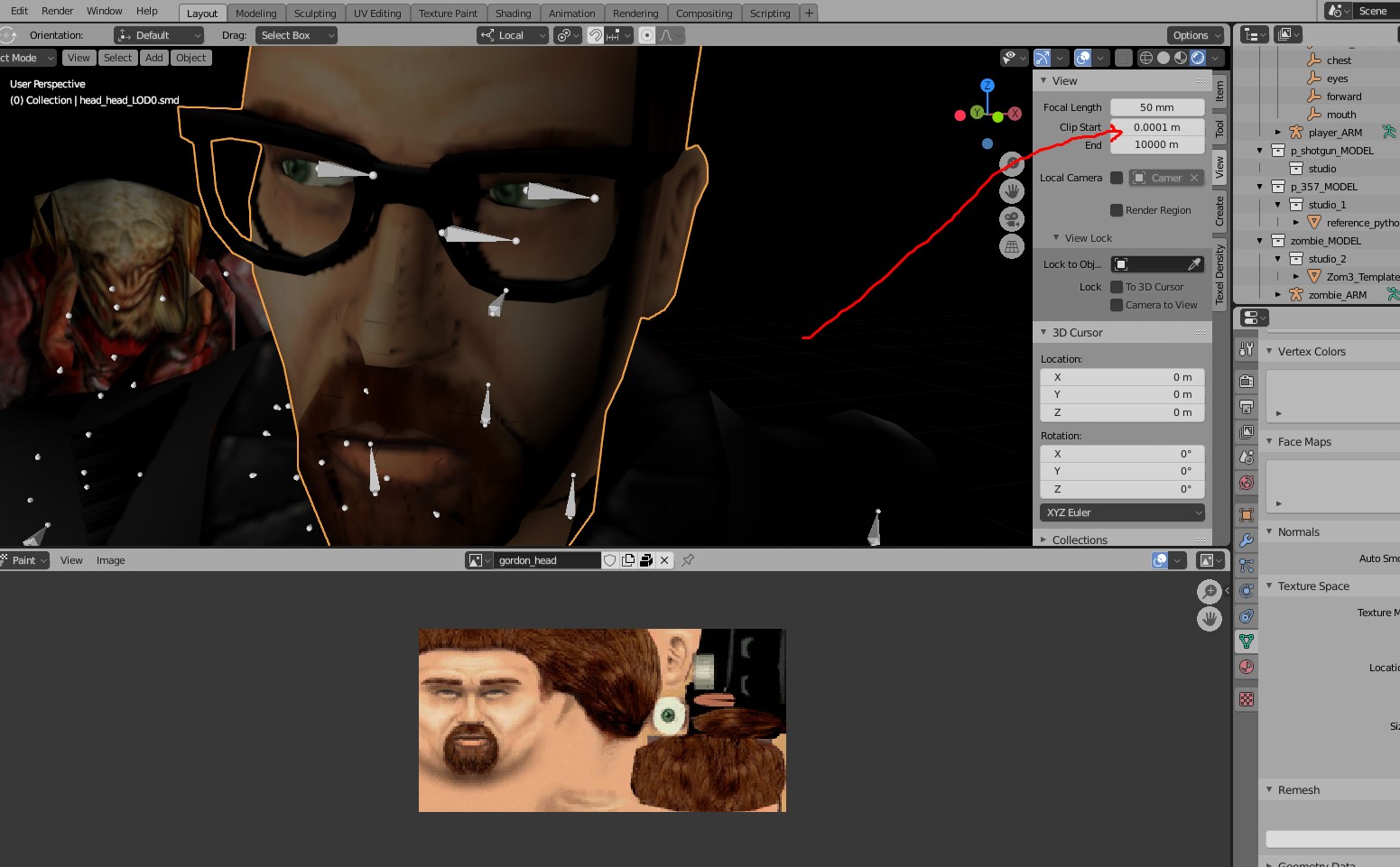
Task: Zoom the image editor with magnifier icon
Action: click(x=1210, y=592)
